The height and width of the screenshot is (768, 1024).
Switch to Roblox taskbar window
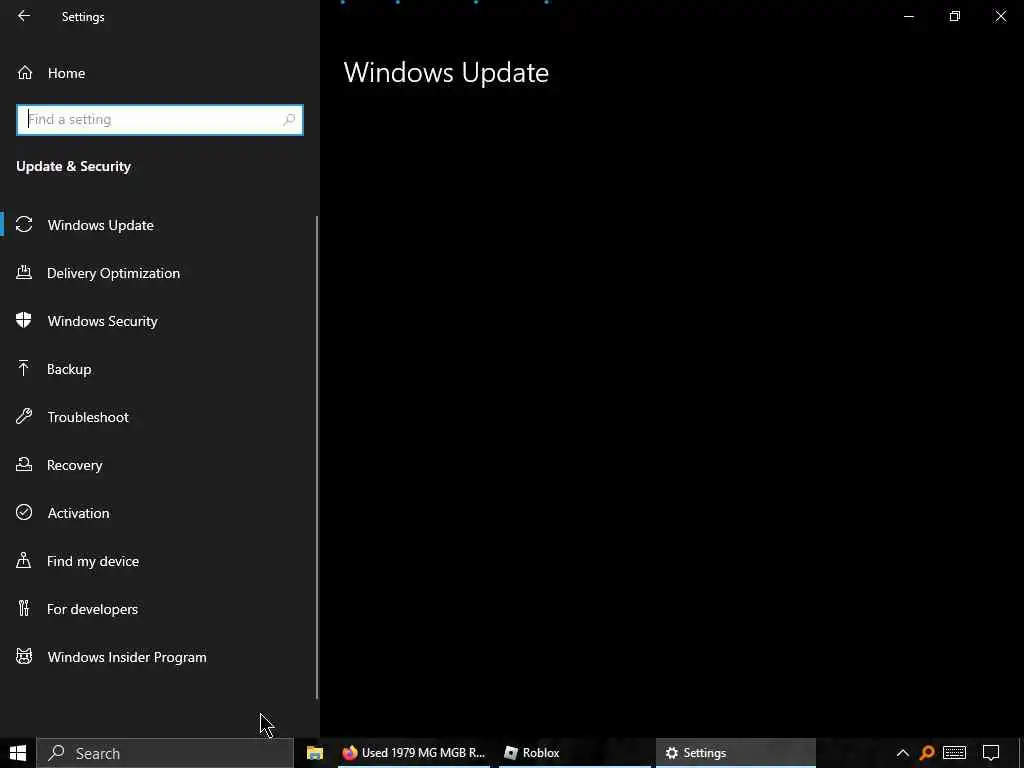[x=575, y=753]
